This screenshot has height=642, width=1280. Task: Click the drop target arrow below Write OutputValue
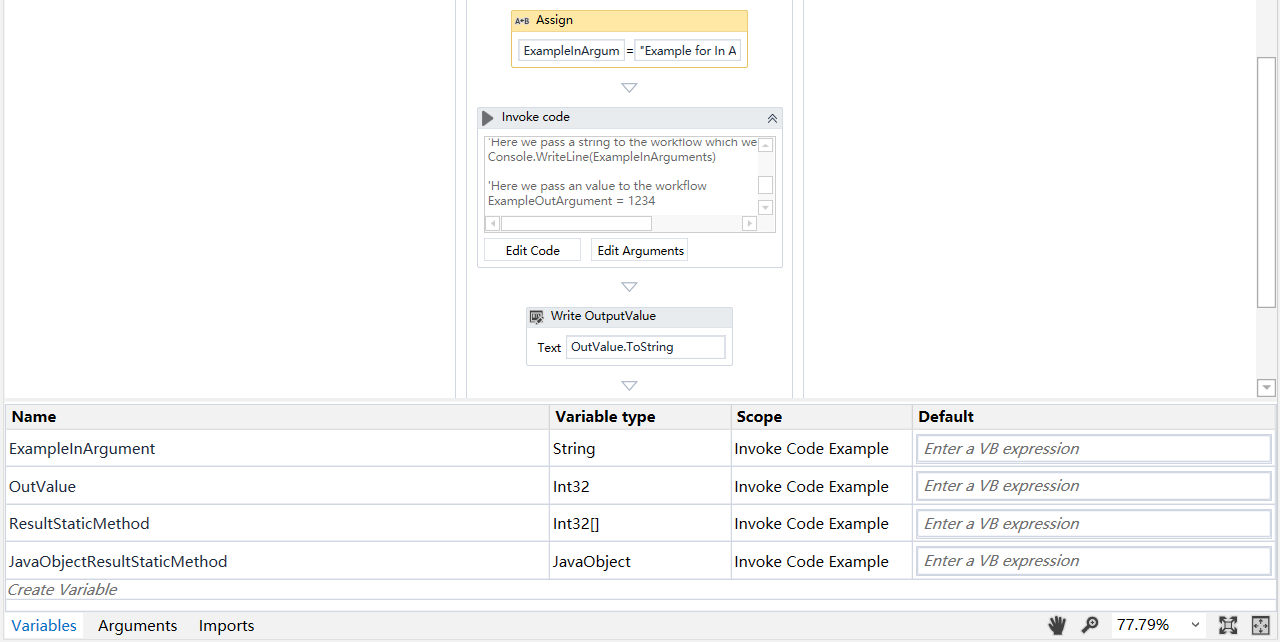tap(629, 385)
